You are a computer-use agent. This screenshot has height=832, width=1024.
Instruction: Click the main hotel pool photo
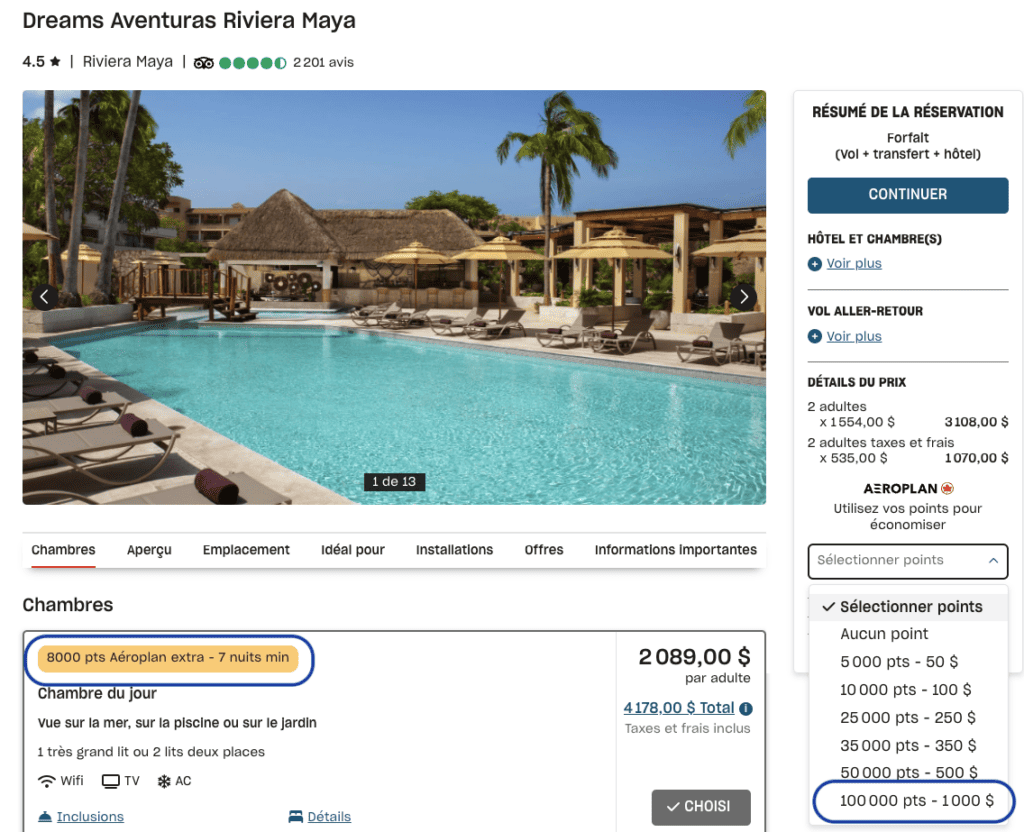pos(394,297)
